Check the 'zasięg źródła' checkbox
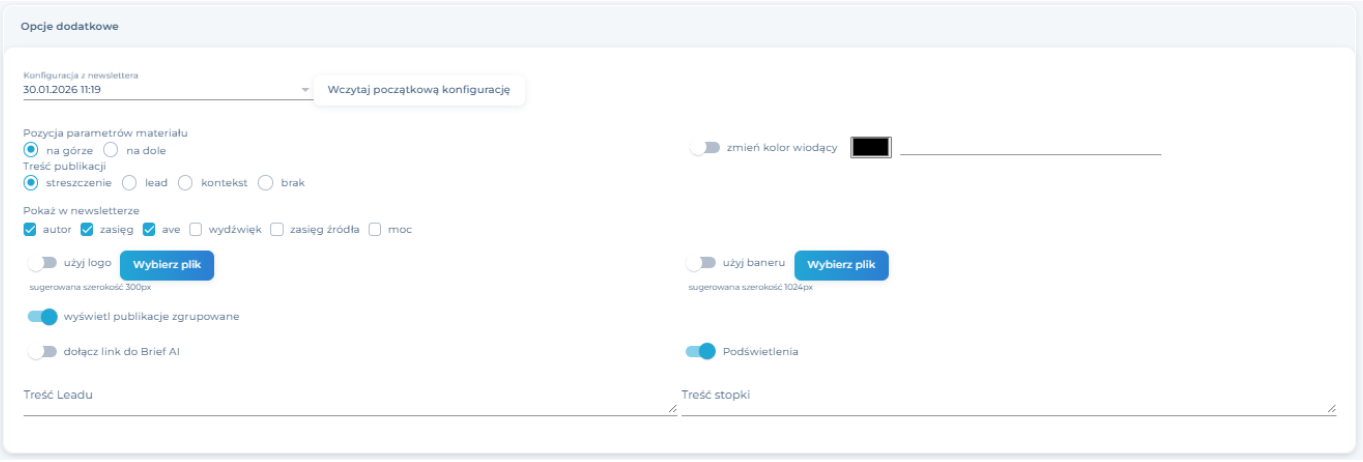Viewport: 1363px width, 462px height. [x=277, y=229]
